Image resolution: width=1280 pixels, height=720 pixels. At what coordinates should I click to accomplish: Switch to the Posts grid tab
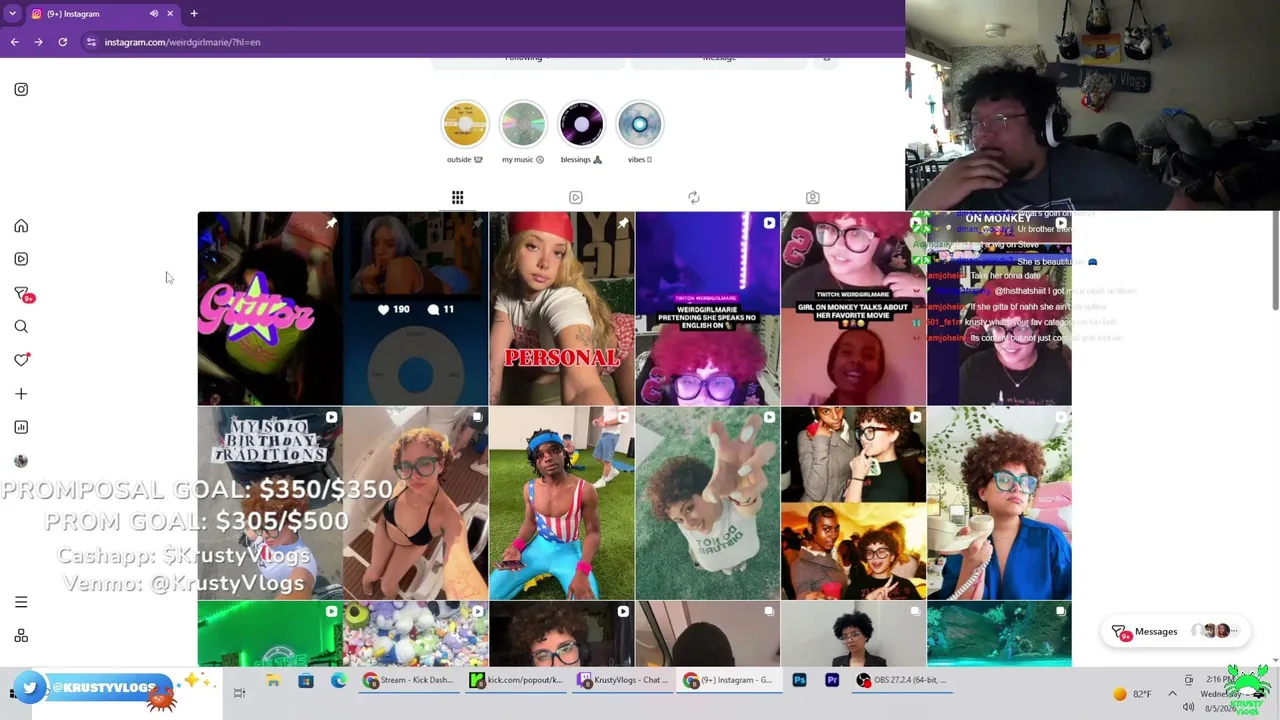[x=457, y=198]
